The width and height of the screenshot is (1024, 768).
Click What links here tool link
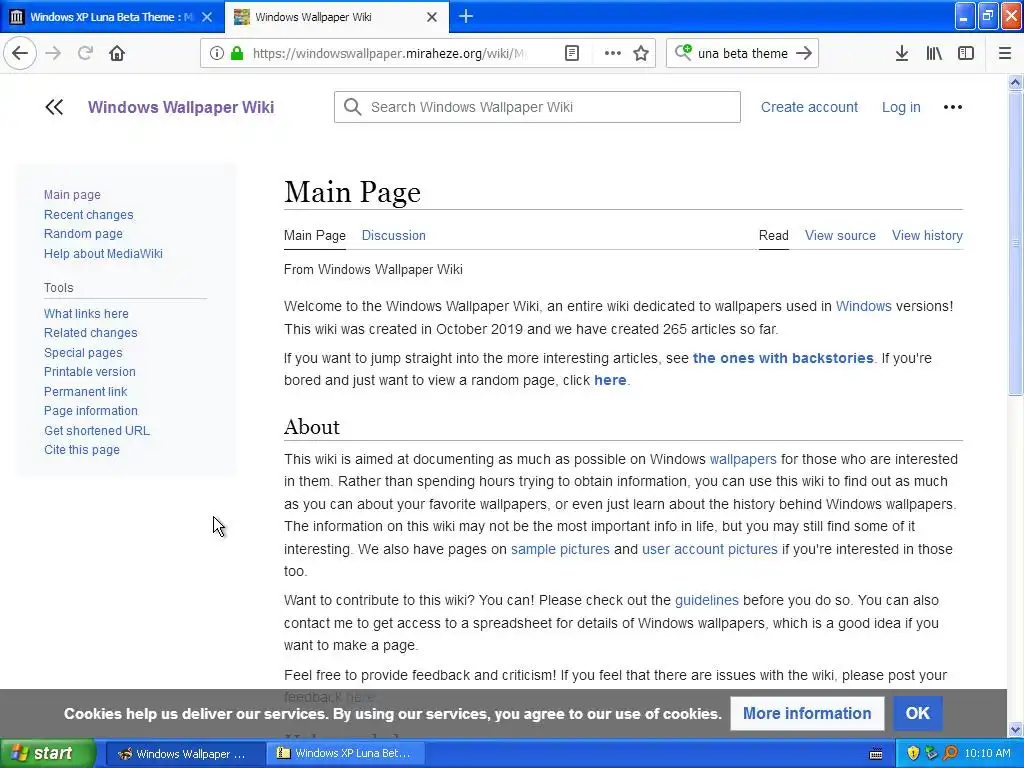(x=86, y=313)
